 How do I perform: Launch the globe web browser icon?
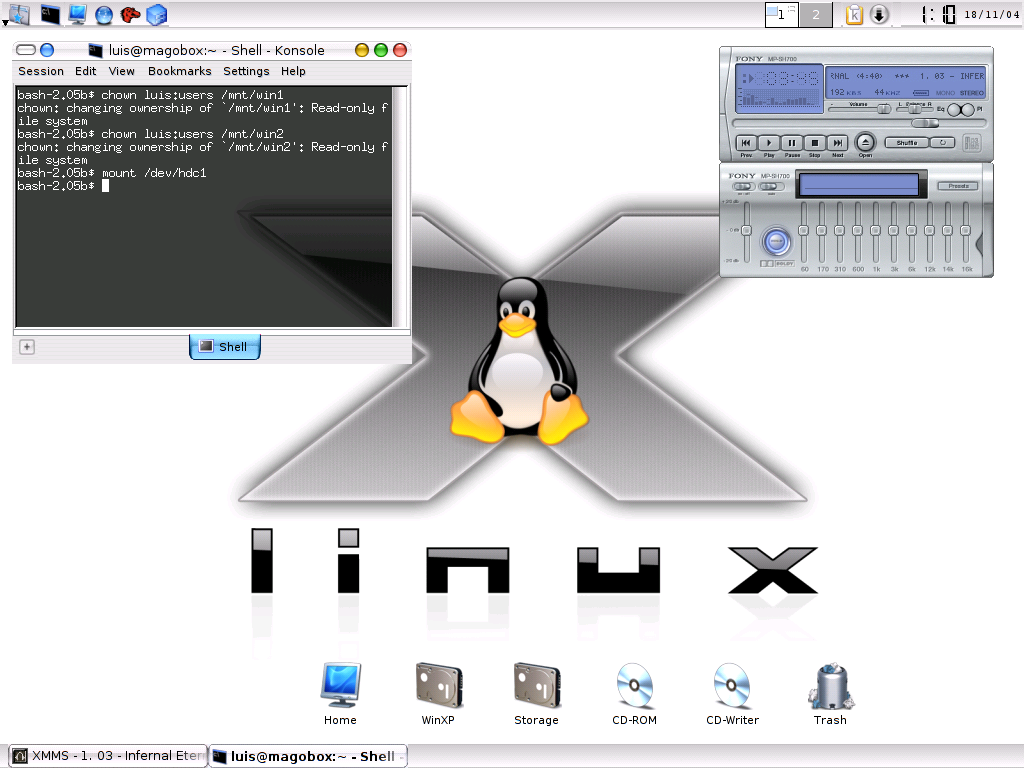coord(104,14)
